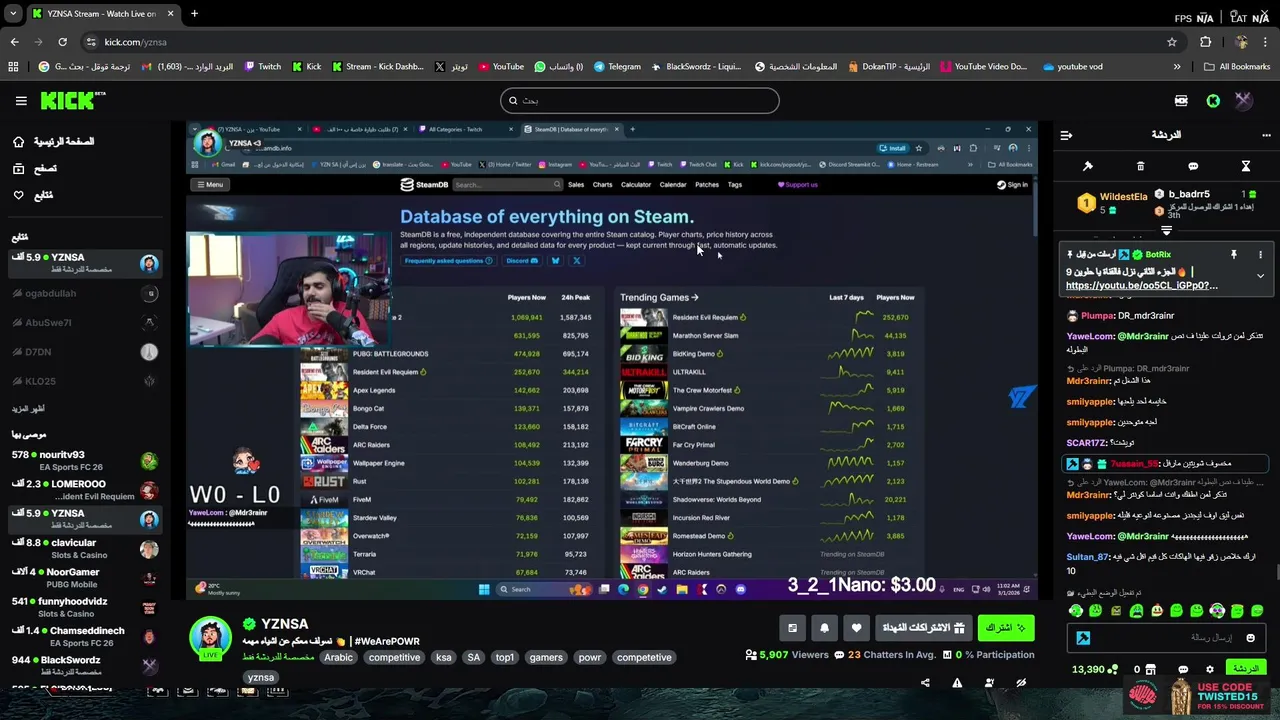The image size is (1280, 720).
Task: Click the hourglass slow mode icon
Action: (1246, 166)
